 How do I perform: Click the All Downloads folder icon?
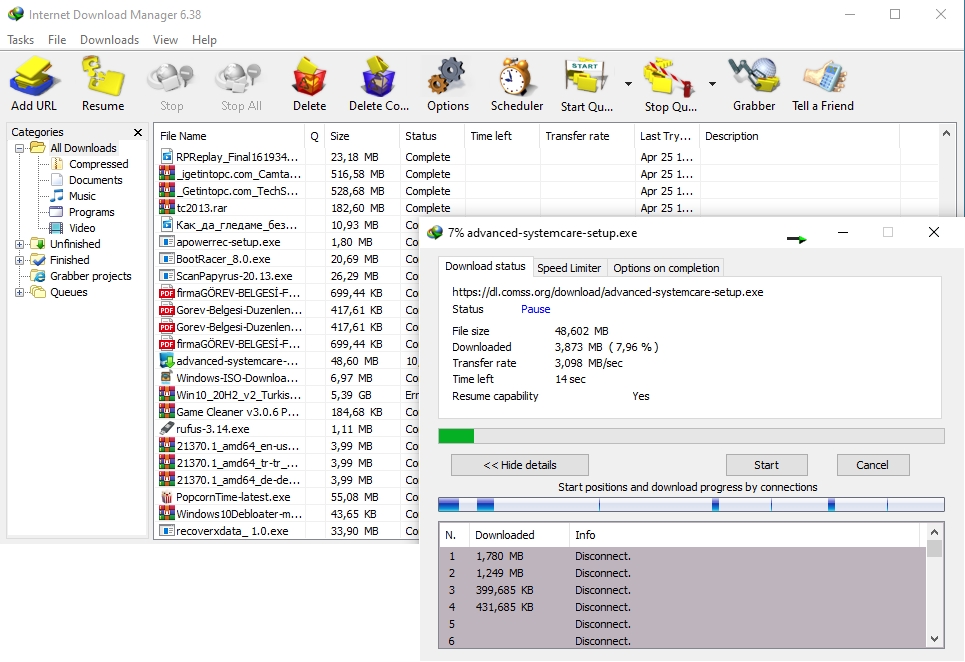tap(38, 148)
